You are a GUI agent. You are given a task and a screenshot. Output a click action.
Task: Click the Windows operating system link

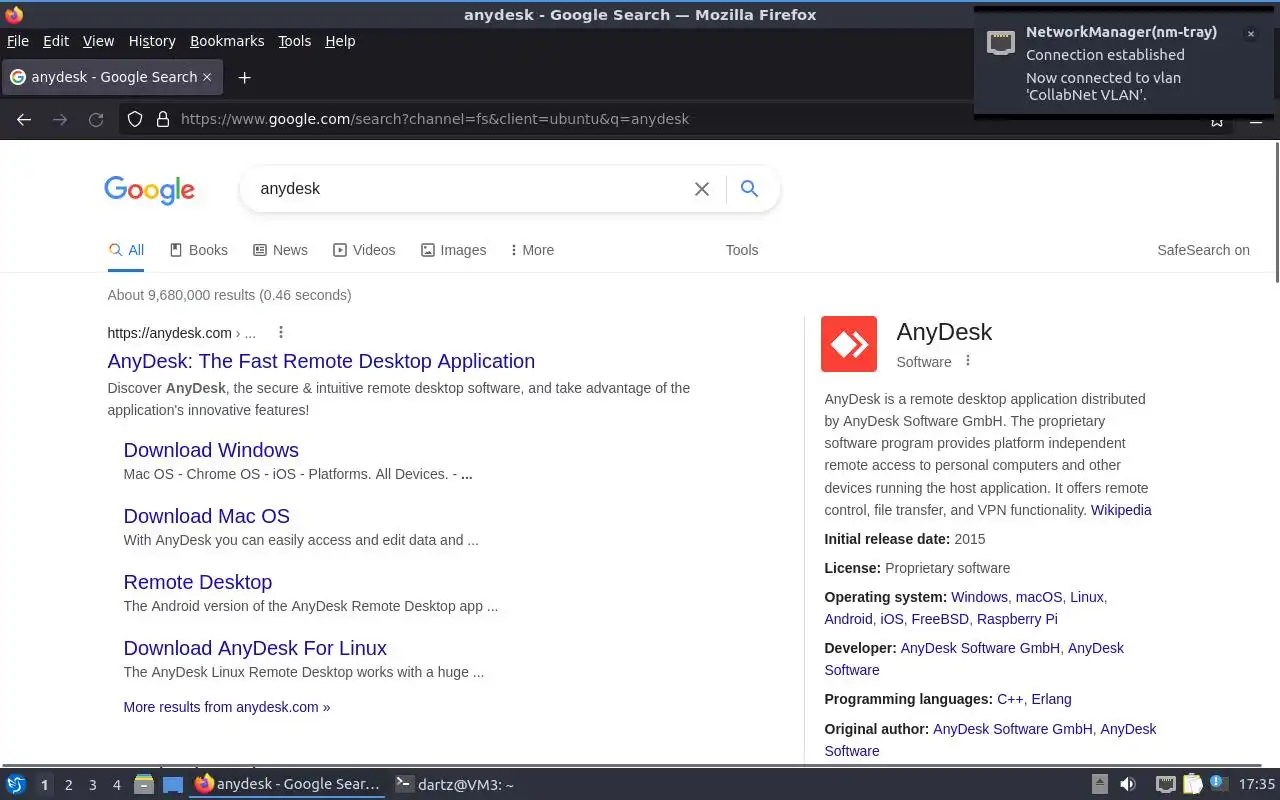979,597
